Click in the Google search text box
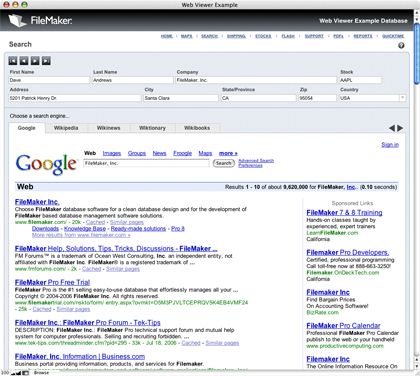 [x=146, y=163]
